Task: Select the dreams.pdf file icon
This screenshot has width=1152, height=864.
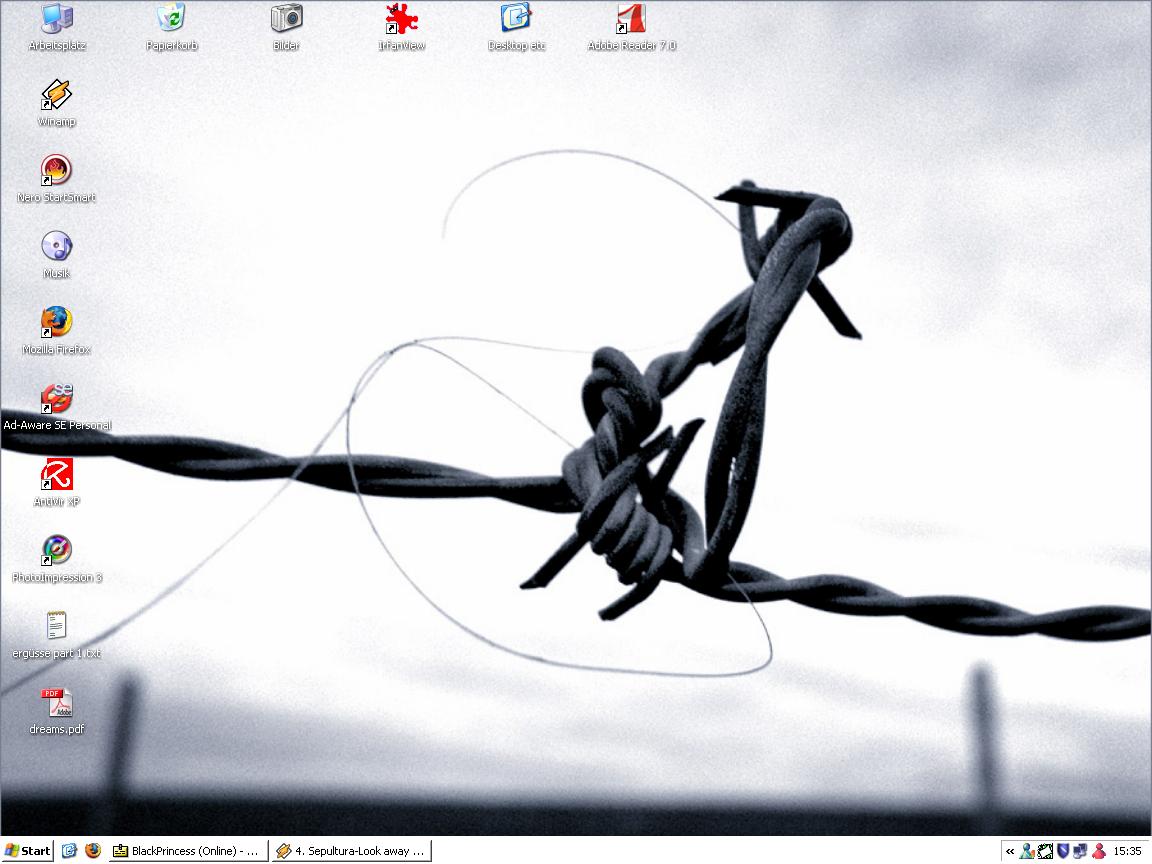Action: 57,703
